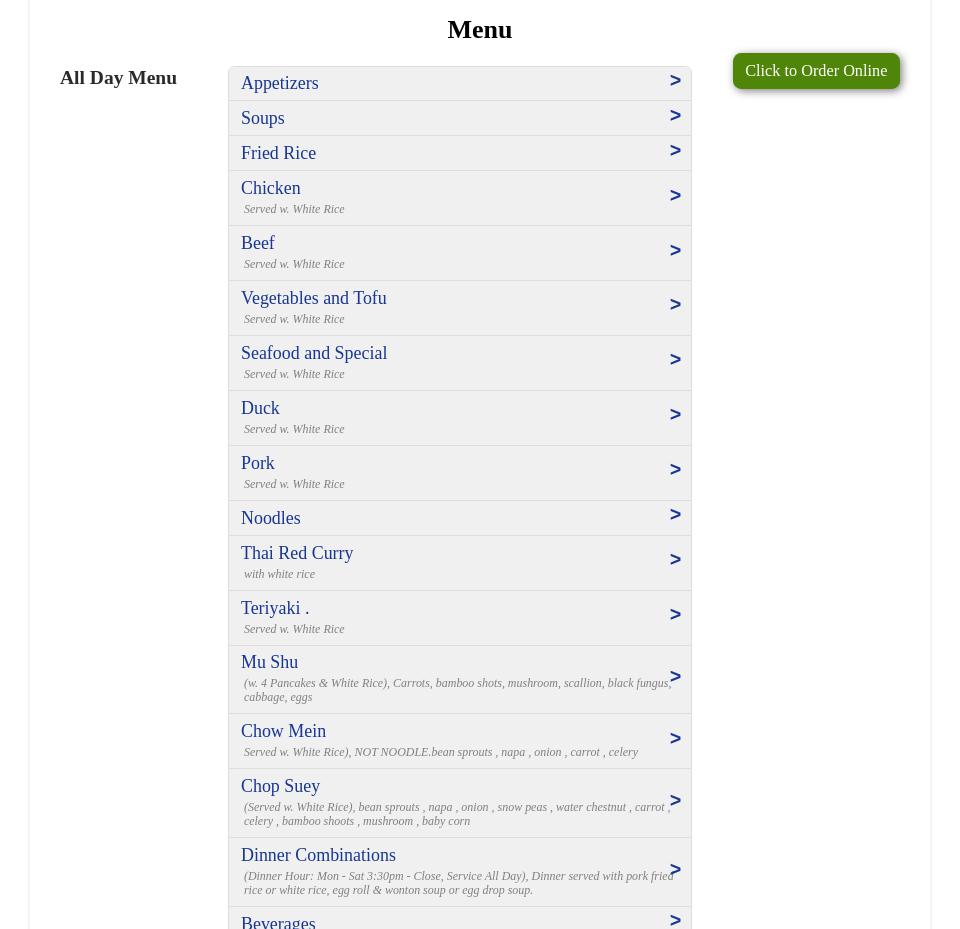
Task: Click the Menu page title
Action: point(479,30)
